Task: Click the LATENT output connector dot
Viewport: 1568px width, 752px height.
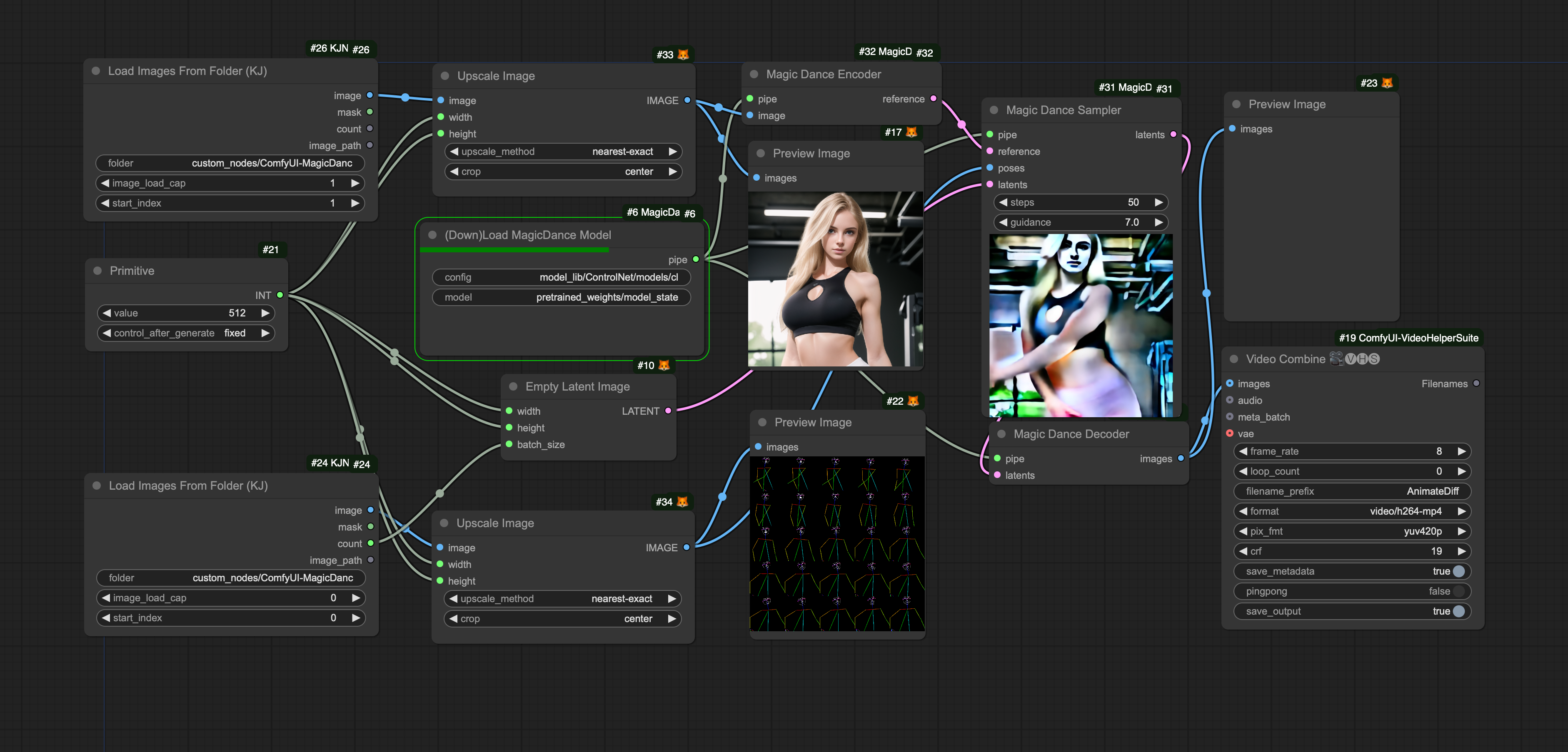Action: point(668,411)
